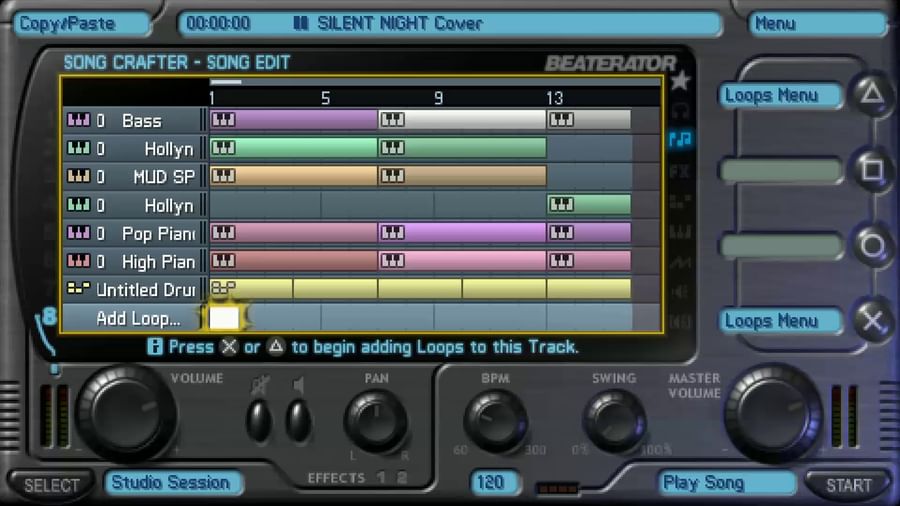Click the SELECT button
Screen dimensions: 900x506
51,485
